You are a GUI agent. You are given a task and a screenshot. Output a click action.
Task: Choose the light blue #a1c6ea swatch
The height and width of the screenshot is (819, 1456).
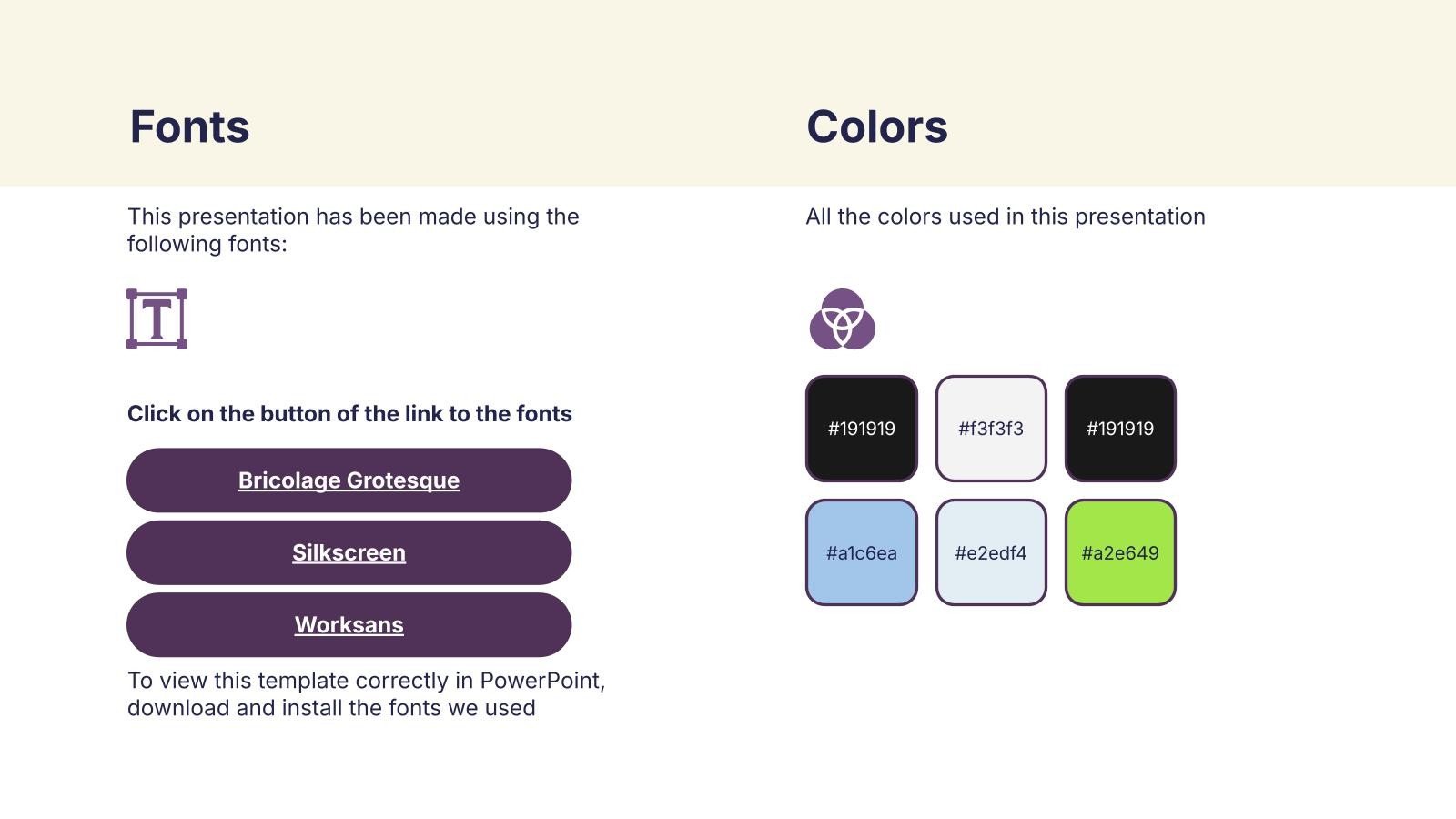861,552
